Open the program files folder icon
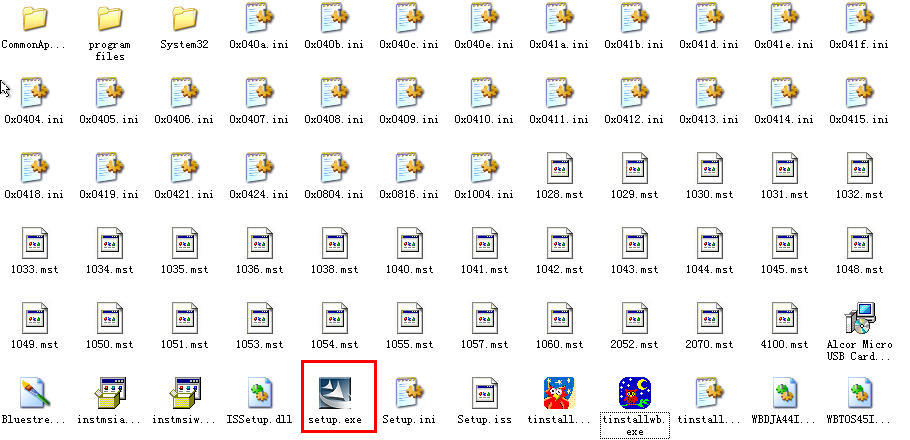Viewport: 910px width, 440px height. click(x=110, y=19)
